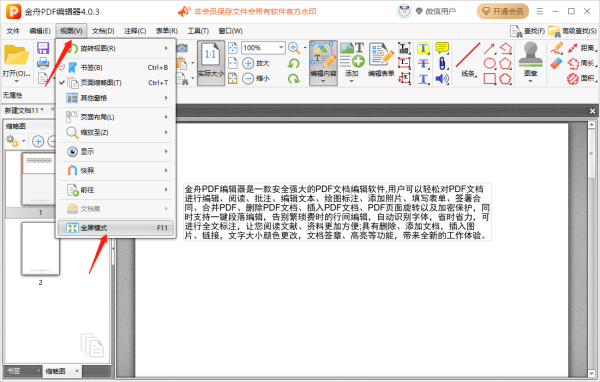This screenshot has width=600, height=382.
Task: Click the 高级查找(S) advanced search button
Action: (x=572, y=31)
